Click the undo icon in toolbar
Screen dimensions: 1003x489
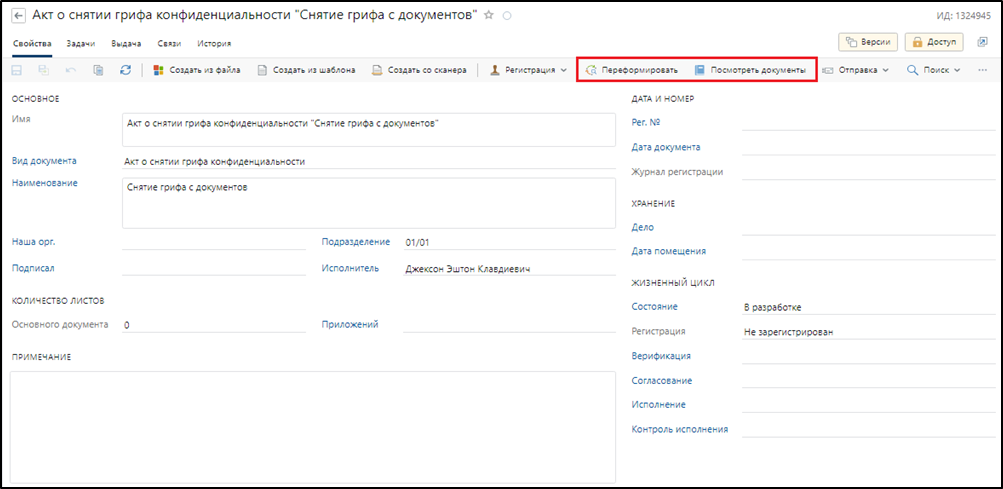pos(70,71)
